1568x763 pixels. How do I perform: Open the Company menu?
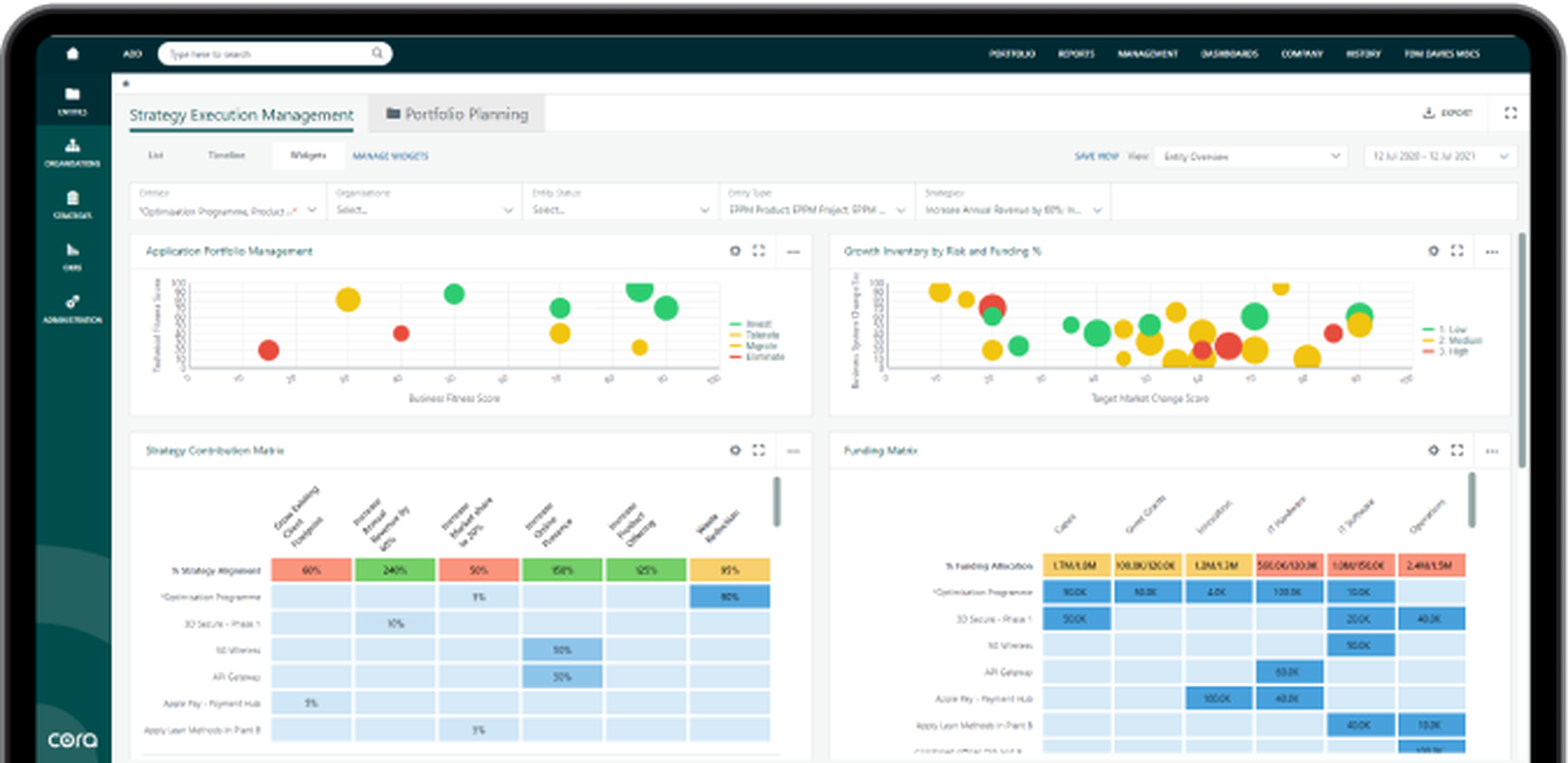click(1301, 53)
